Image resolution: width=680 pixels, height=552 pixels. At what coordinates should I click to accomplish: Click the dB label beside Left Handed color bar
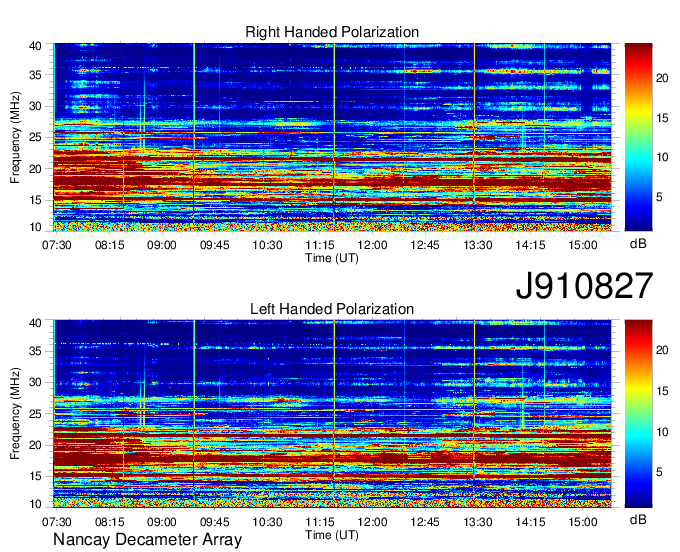click(638, 519)
